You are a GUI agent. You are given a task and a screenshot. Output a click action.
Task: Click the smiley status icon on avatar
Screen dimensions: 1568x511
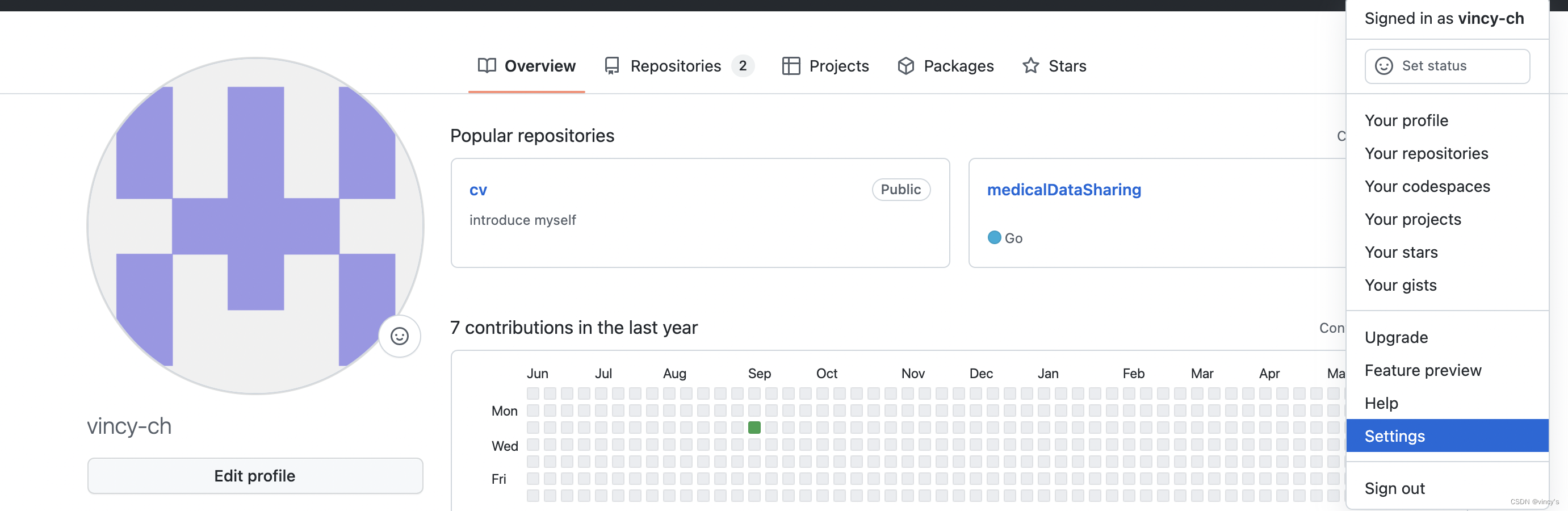tap(399, 336)
